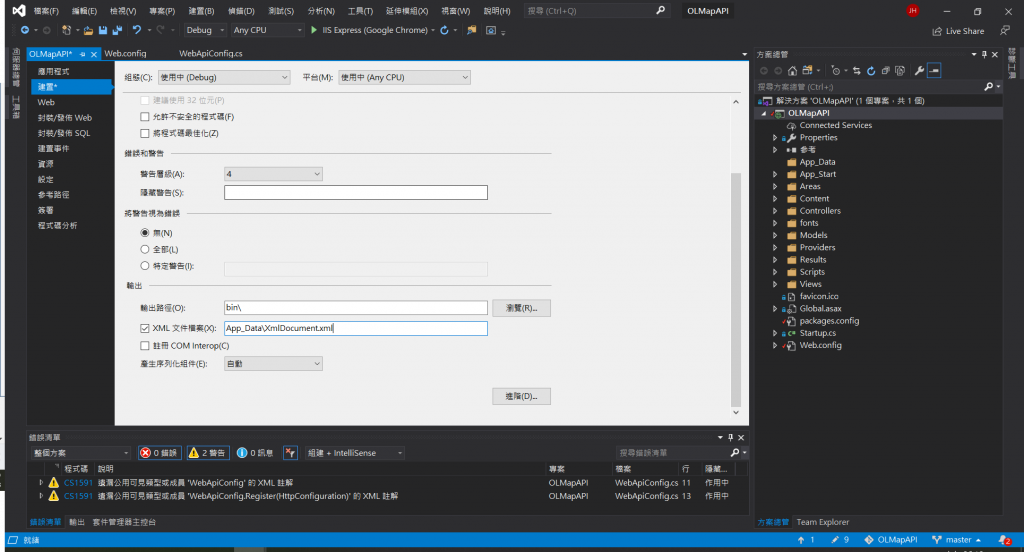Viewport: 1024px width, 552px height.
Task: Click Sync with Active Document icon
Action: [x=857, y=71]
